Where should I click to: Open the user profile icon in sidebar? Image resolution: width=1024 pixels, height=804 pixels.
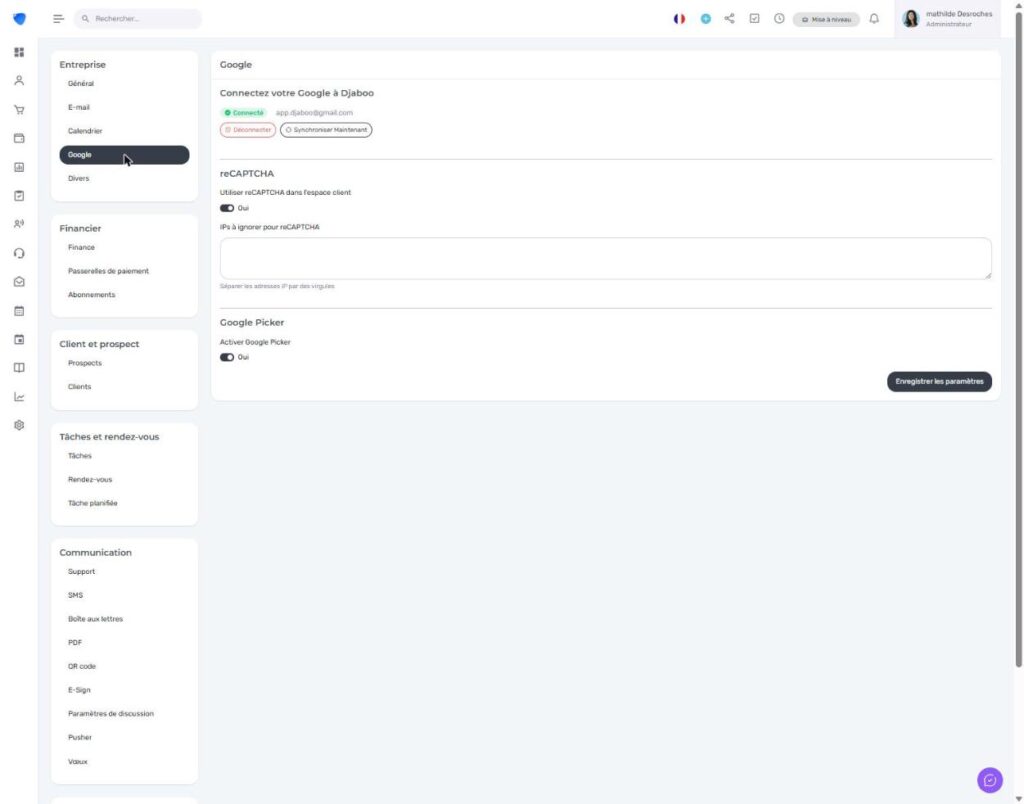19,80
